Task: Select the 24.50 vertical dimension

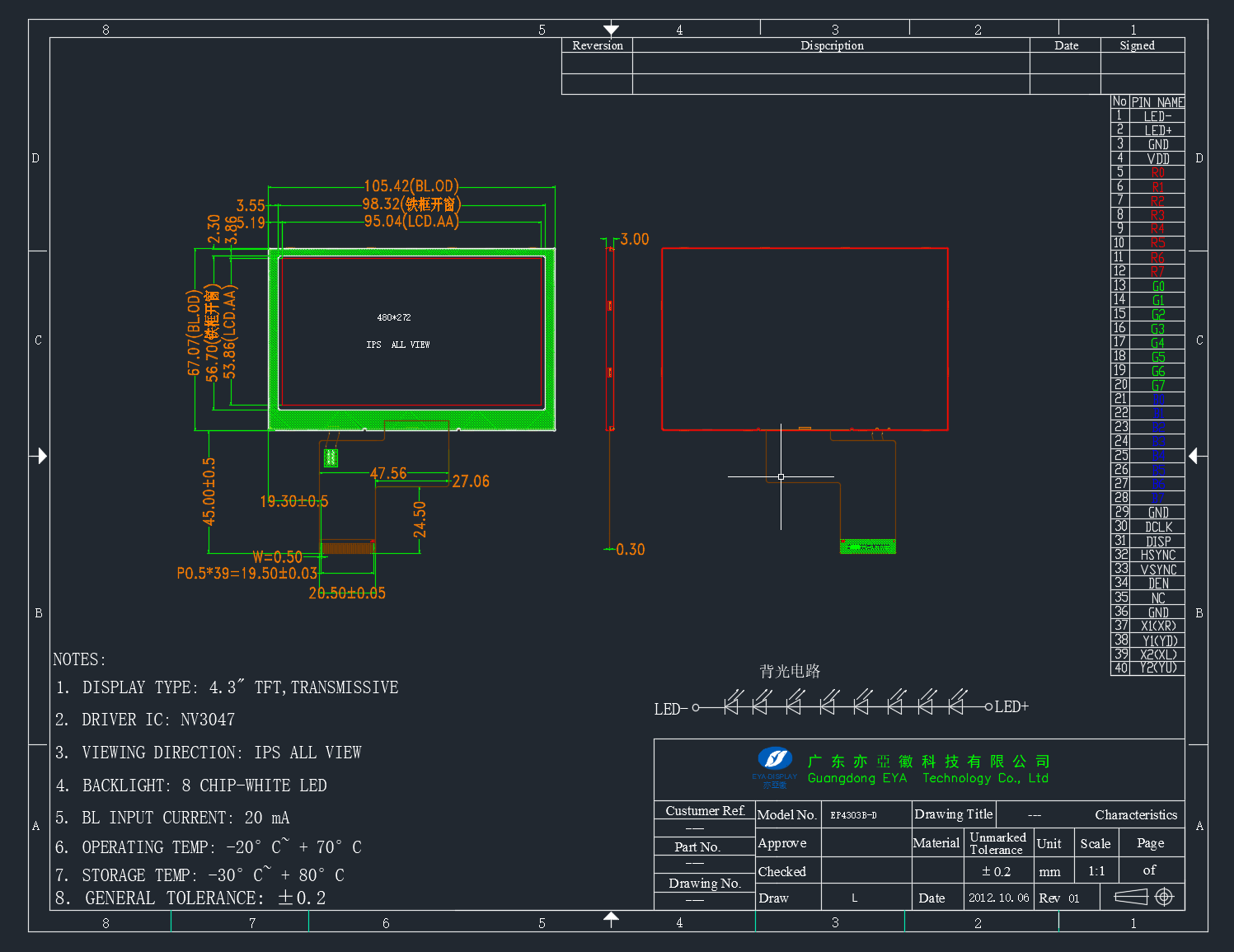Action: click(x=420, y=519)
